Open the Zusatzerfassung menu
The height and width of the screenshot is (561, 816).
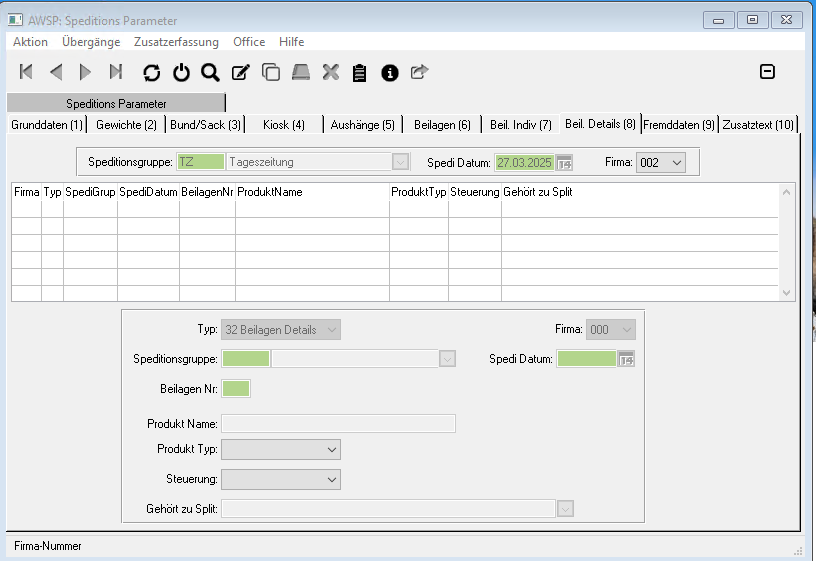[x=176, y=42]
